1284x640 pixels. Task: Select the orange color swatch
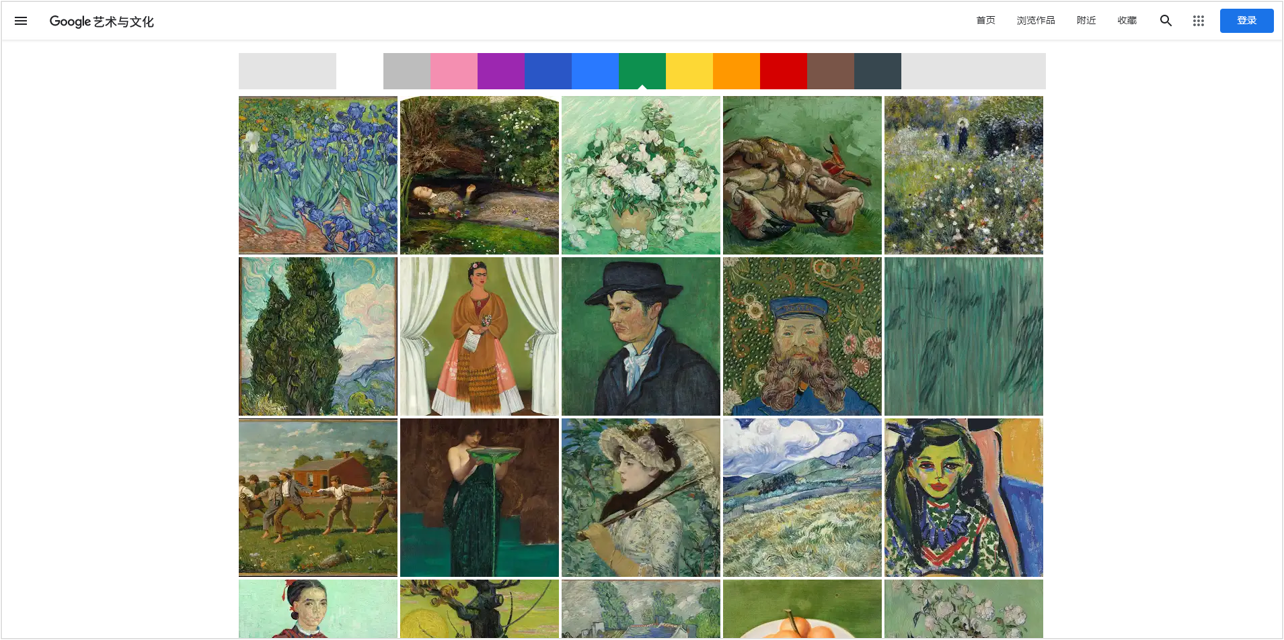pyautogui.click(x=736, y=71)
